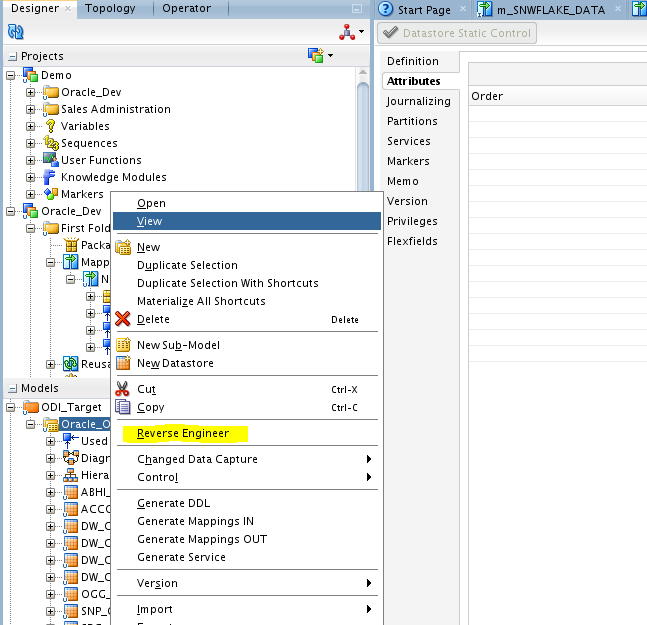Click the red Delete X icon
The height and width of the screenshot is (625, 647).
click(x=123, y=319)
